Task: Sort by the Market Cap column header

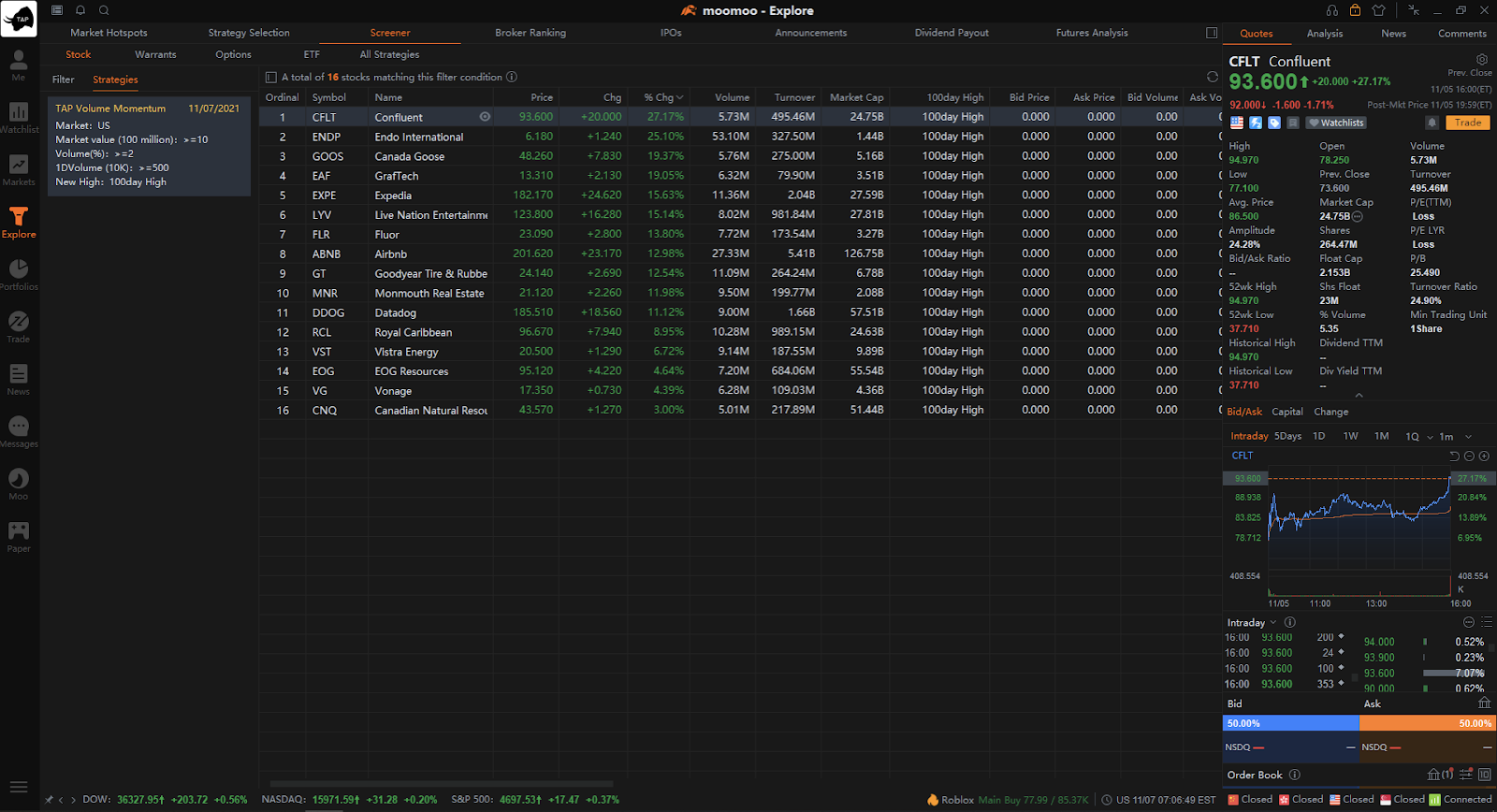Action: pos(856,97)
